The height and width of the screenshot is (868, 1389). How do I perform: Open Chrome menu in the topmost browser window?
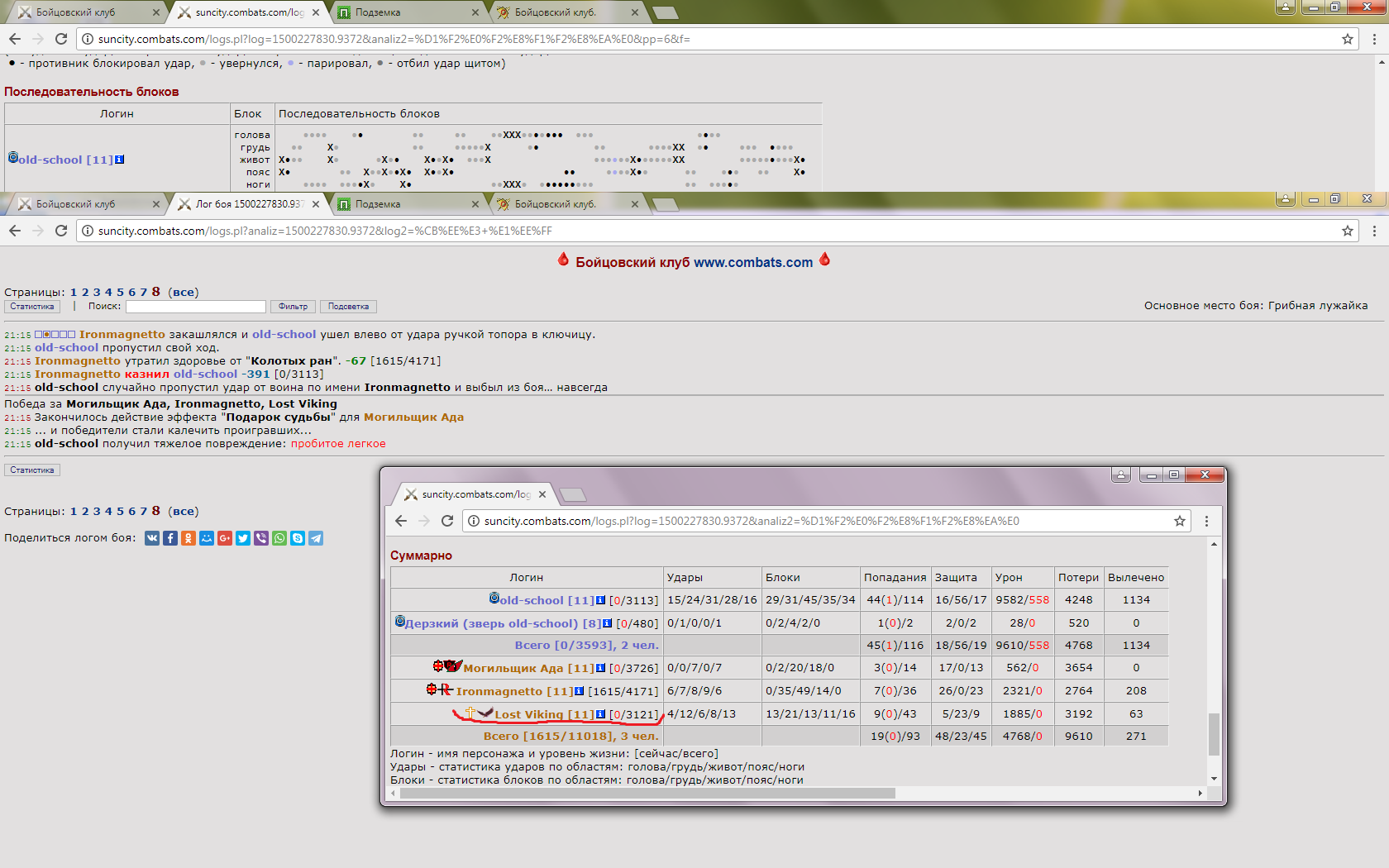(x=1374, y=39)
